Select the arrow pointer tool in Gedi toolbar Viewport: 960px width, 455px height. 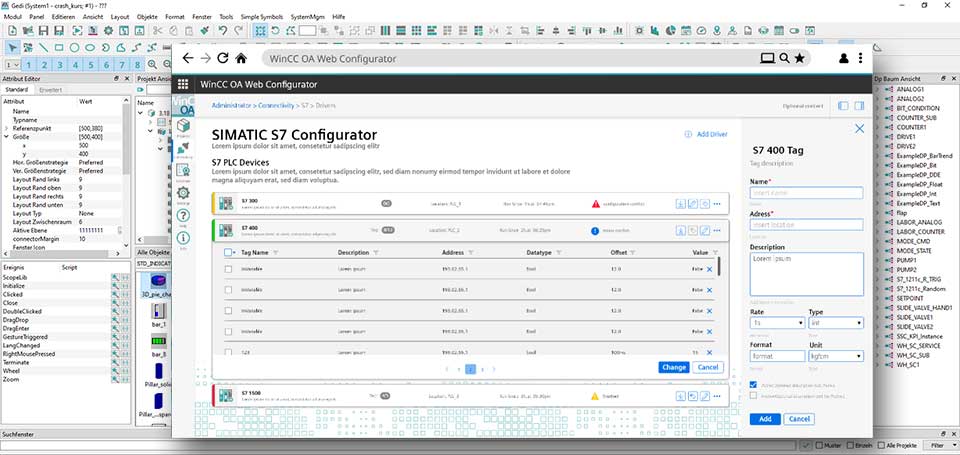click(13, 47)
